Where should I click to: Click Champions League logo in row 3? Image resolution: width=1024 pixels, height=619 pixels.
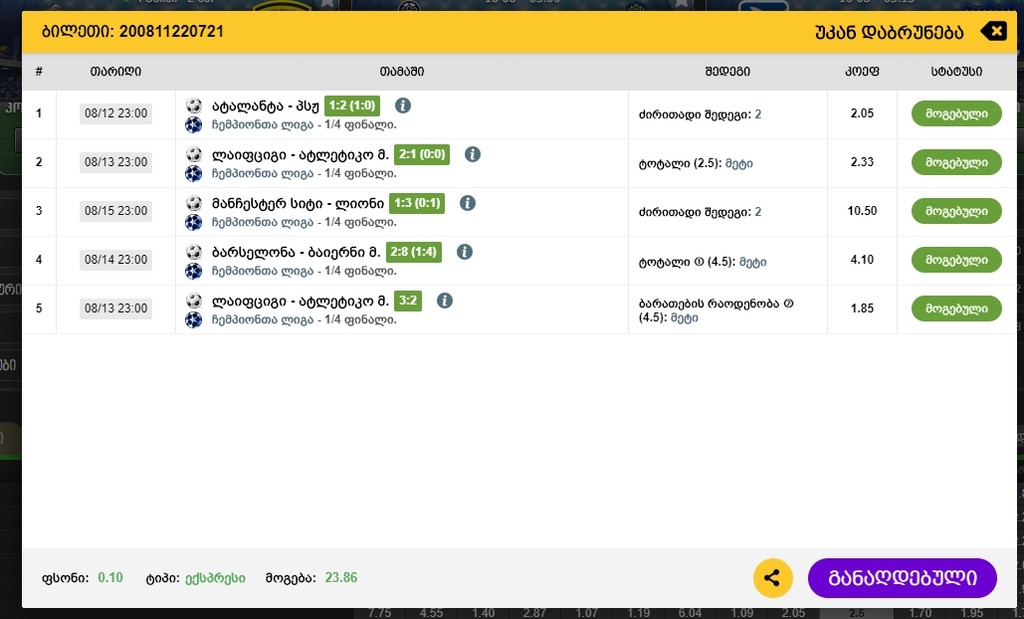(193, 223)
